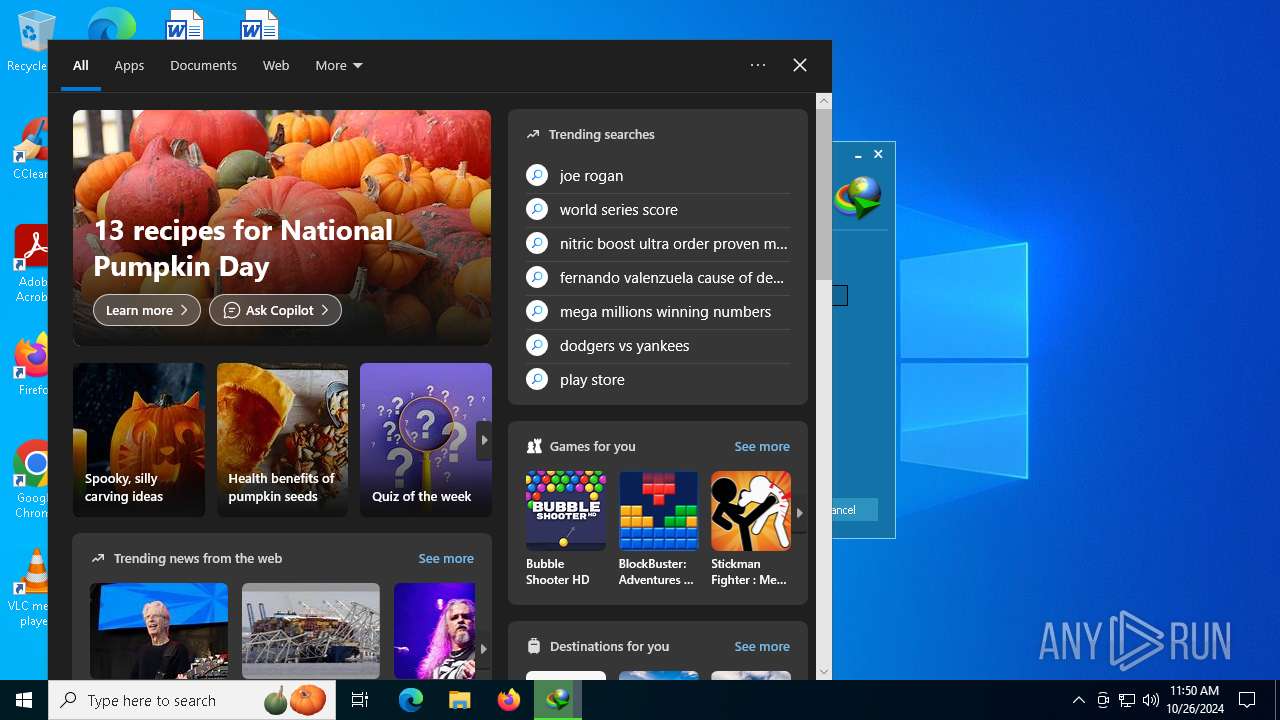Open Health benefits of pumpkin seeds card
The width and height of the screenshot is (1280, 720).
coord(283,440)
